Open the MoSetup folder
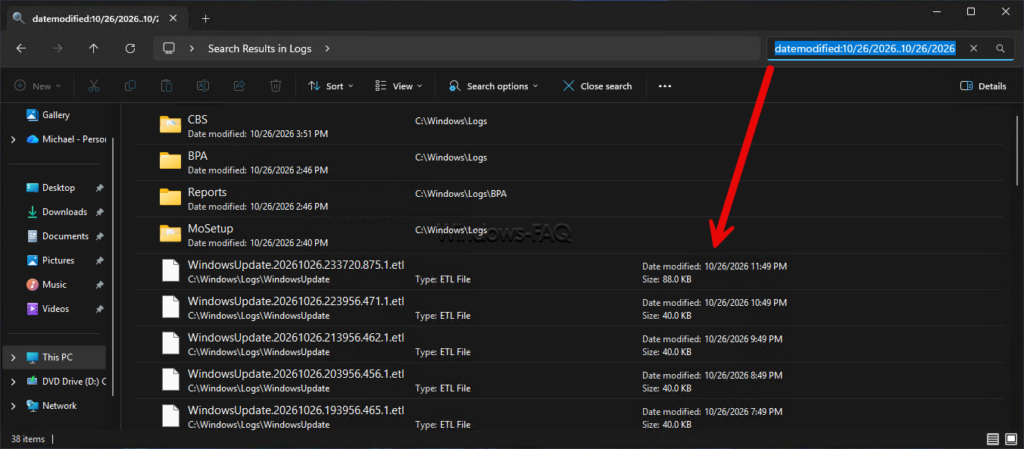The image size is (1024, 449). (x=569, y=235)
